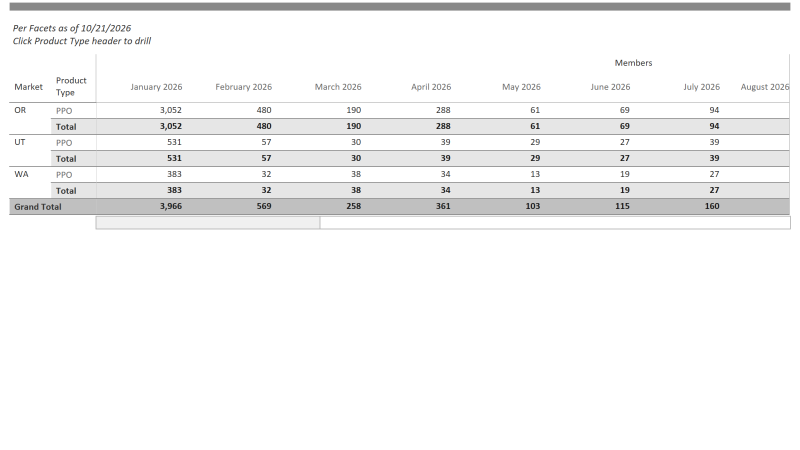
Task: Select the UT market row label
Action: (x=19, y=142)
